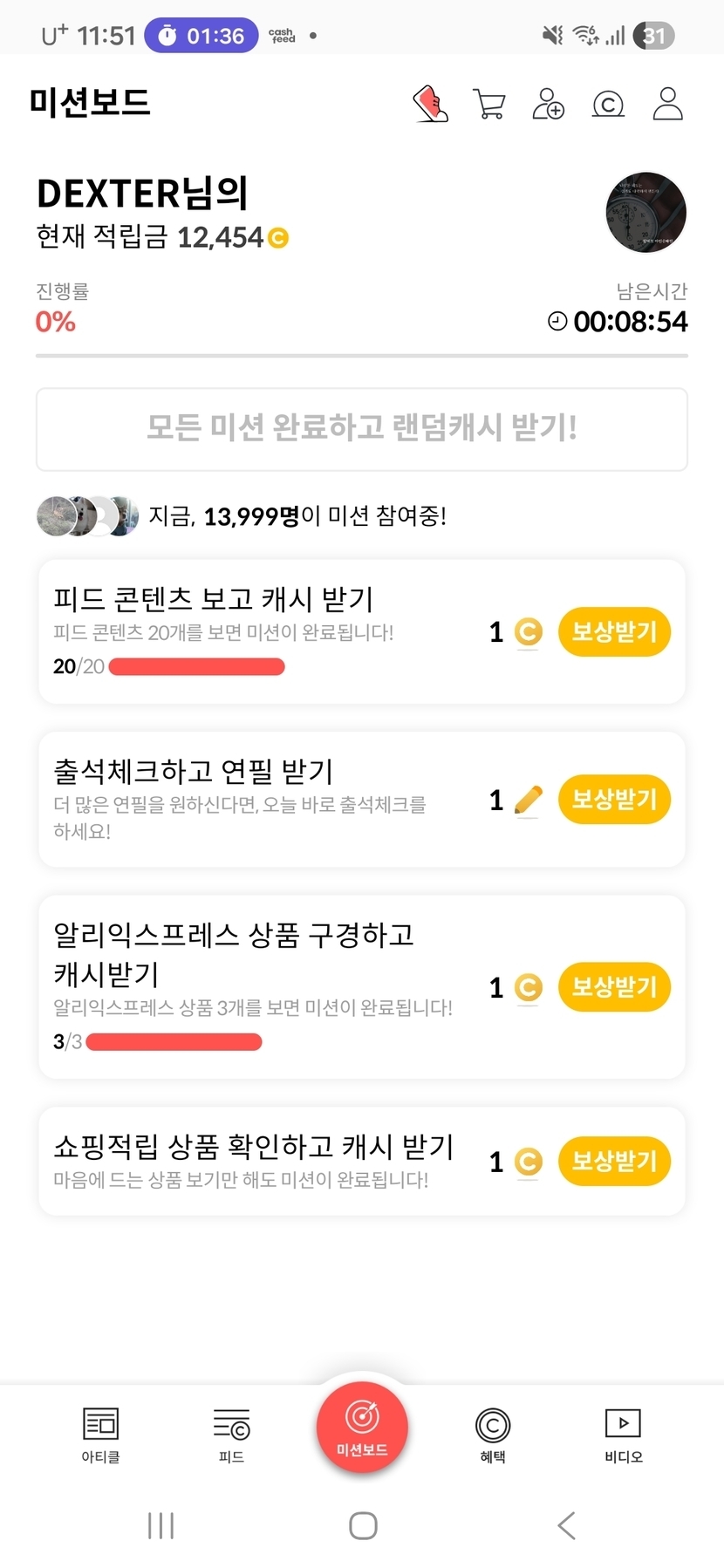This screenshot has width=724, height=1568.
Task: Tap the feed mission 20/20 progress bar
Action: click(197, 667)
